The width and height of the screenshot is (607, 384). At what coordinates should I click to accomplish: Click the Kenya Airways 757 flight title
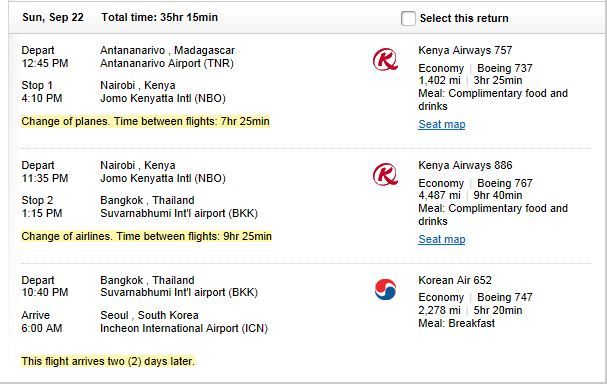(465, 50)
